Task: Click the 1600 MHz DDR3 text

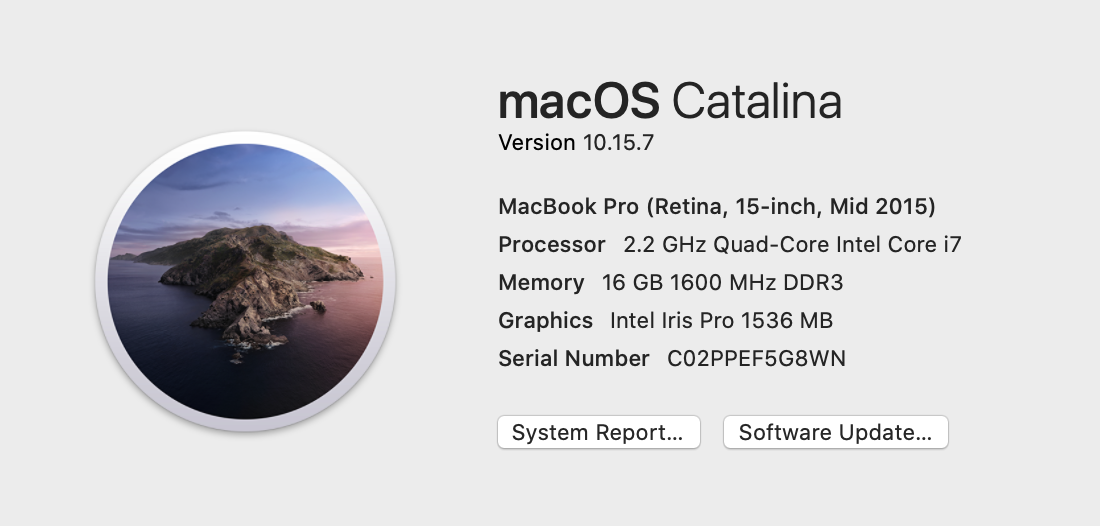Action: [757, 283]
